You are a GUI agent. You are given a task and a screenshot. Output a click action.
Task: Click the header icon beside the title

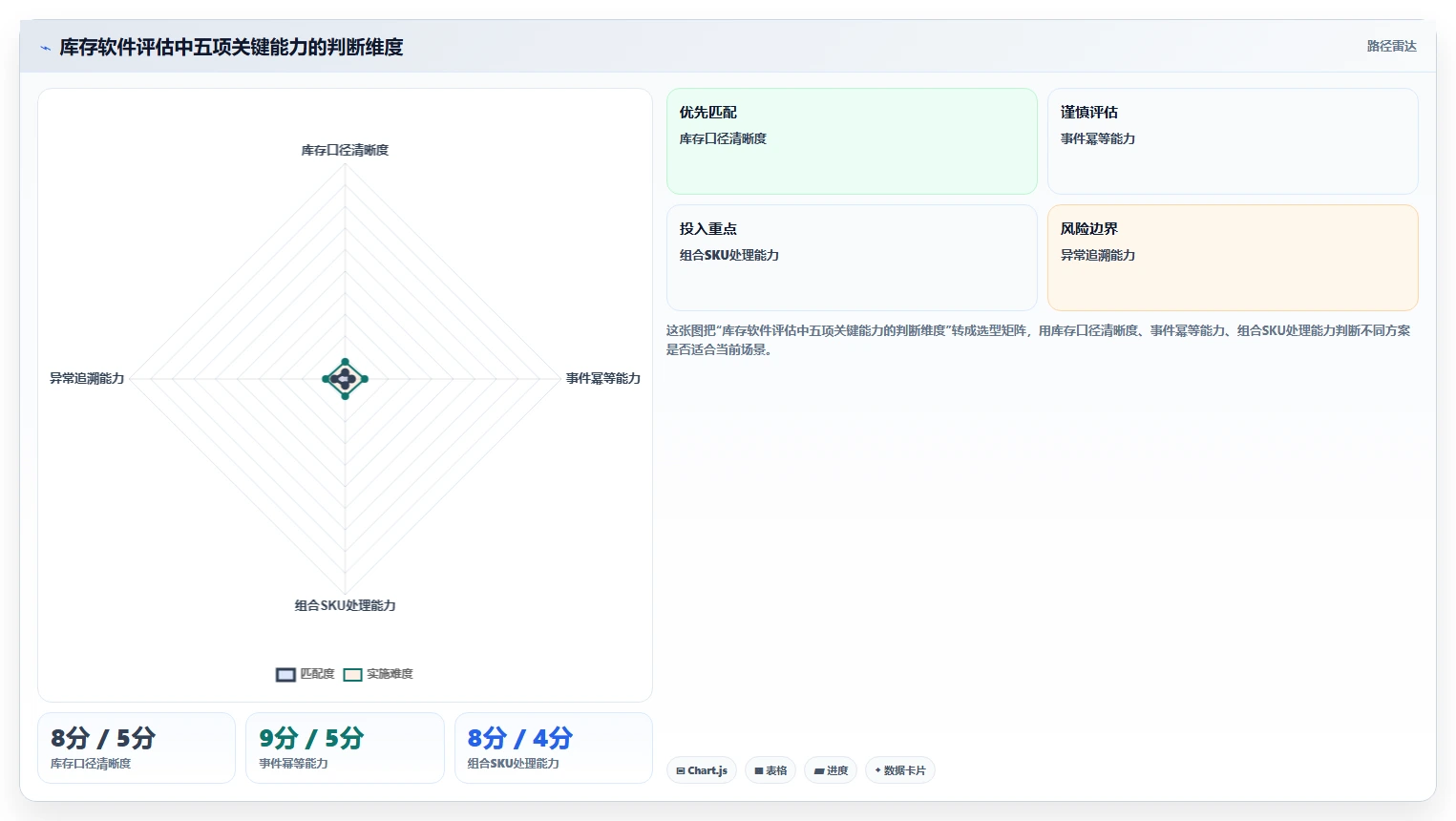[45, 48]
